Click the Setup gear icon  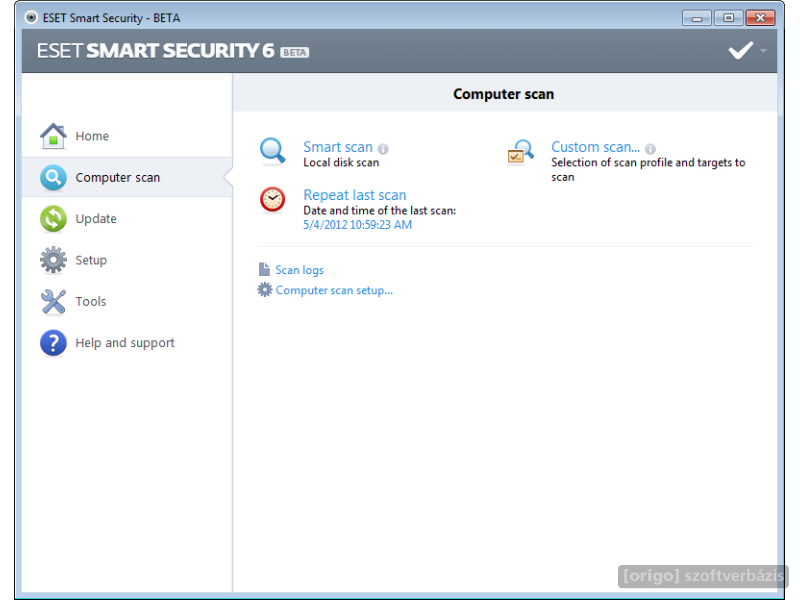53,260
